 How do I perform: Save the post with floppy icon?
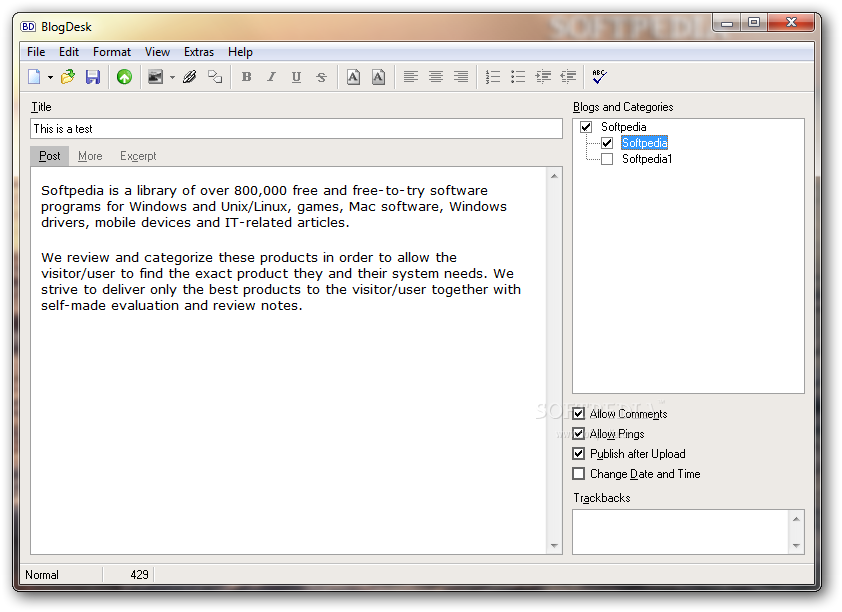pos(93,77)
